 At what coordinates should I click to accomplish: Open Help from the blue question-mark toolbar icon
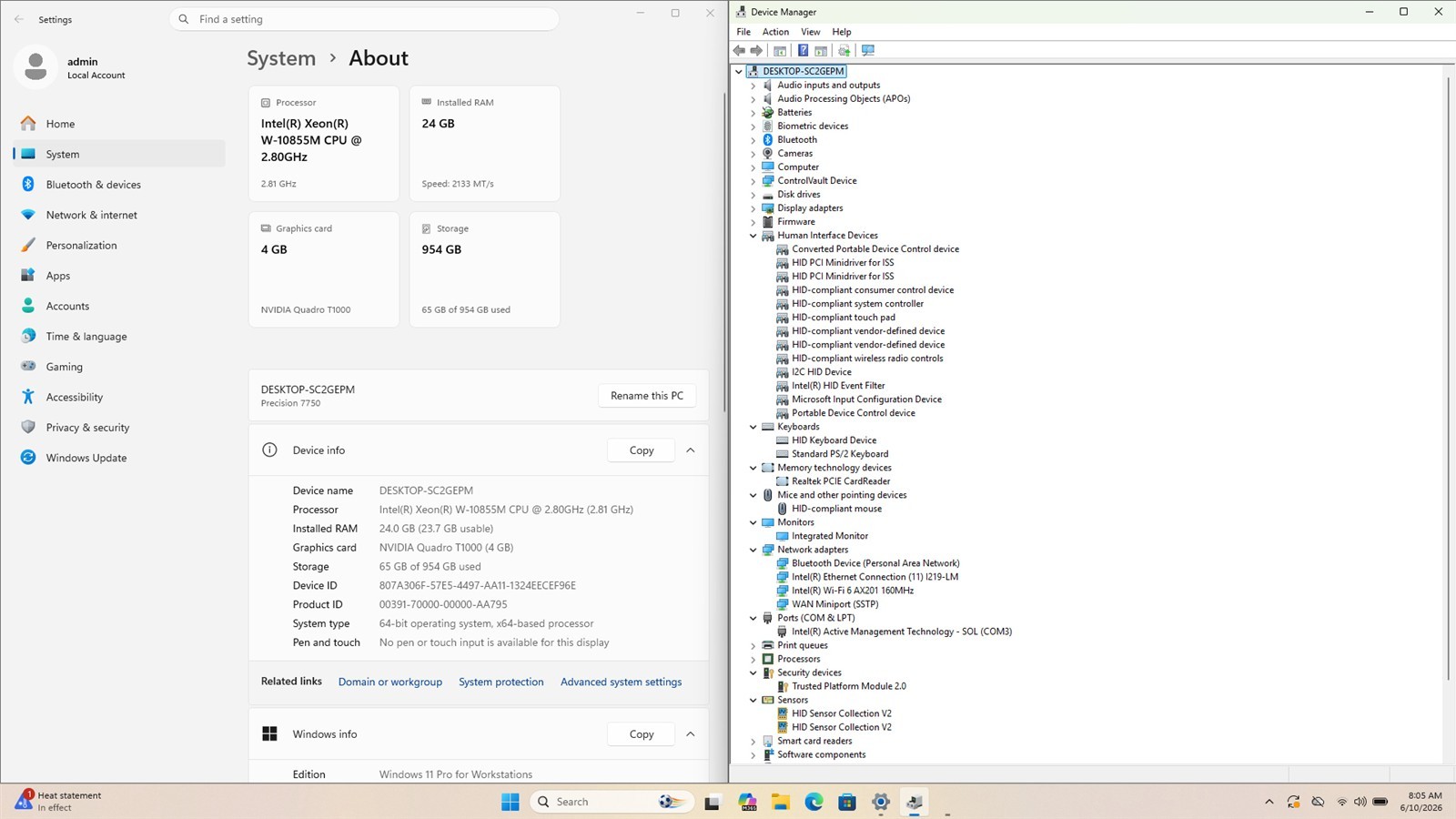(x=803, y=51)
